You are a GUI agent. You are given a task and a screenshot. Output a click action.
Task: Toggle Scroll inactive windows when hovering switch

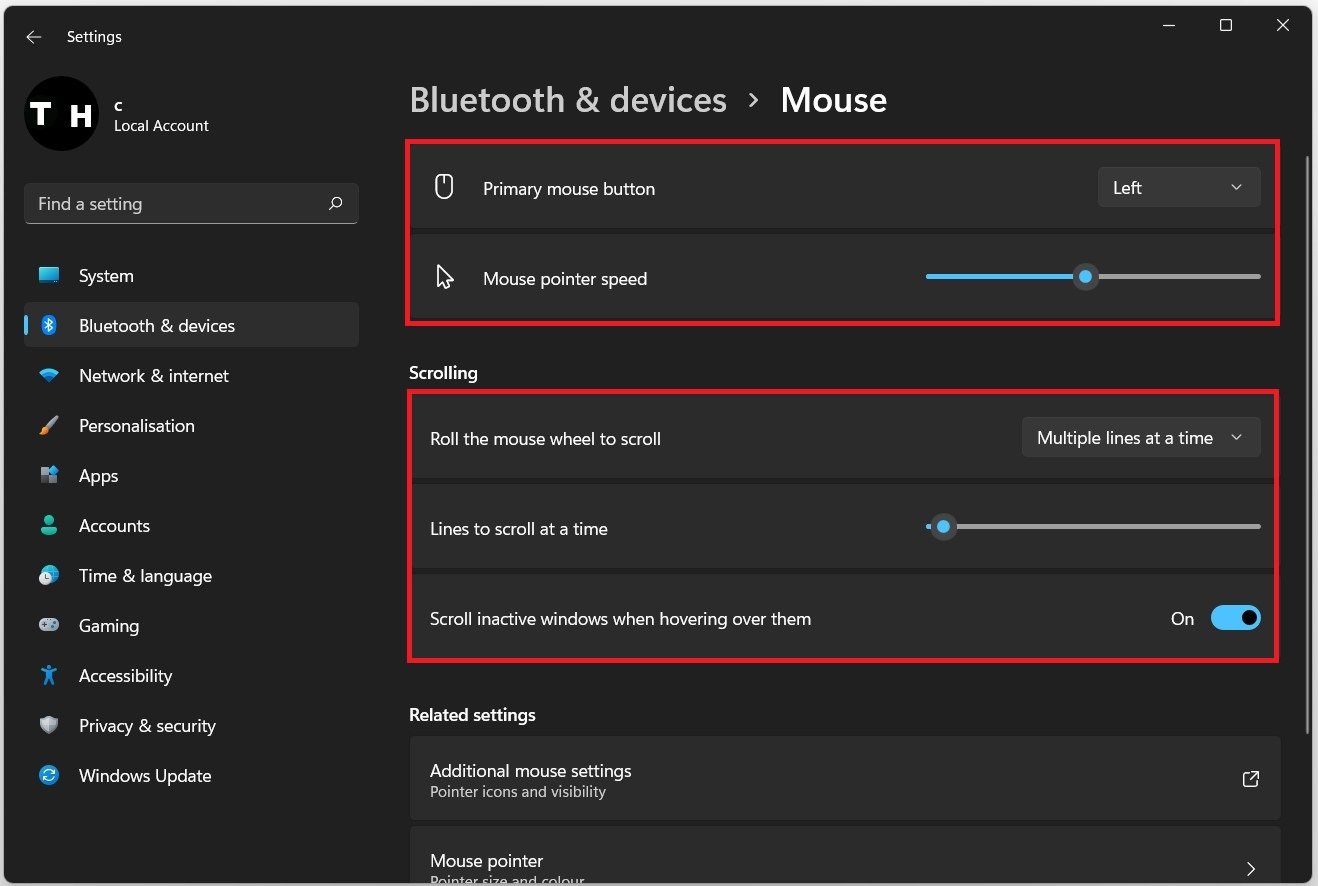(x=1235, y=618)
